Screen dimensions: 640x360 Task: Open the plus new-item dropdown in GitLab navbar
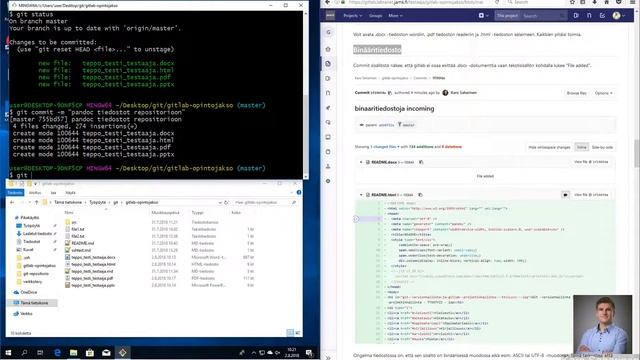point(483,16)
